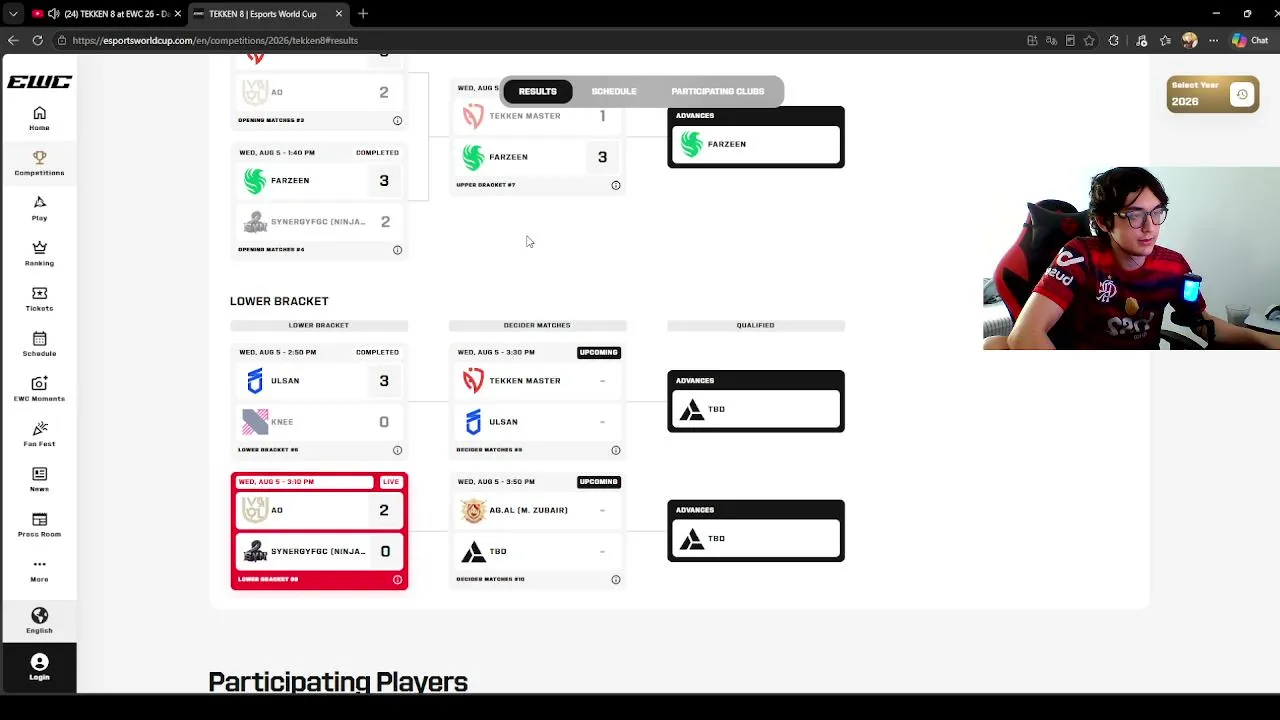Image resolution: width=1280 pixels, height=720 pixels.
Task: Click the AG.AL (M. Zubair) team logo
Action: pyautogui.click(x=473, y=510)
